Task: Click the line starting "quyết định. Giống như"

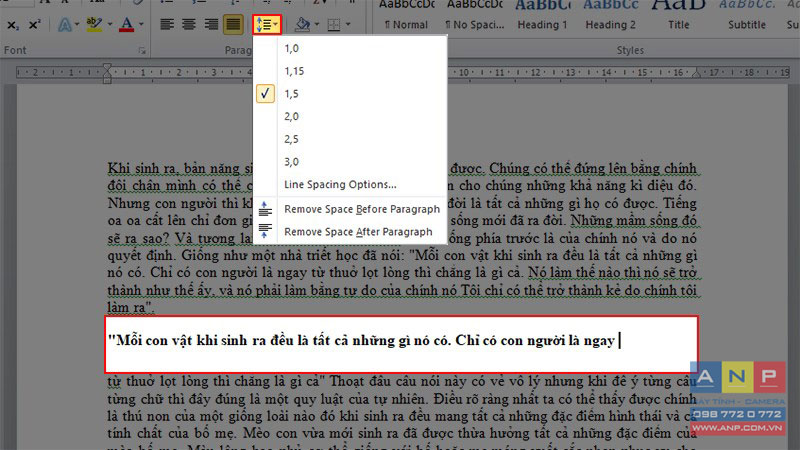Action: [x=402, y=256]
